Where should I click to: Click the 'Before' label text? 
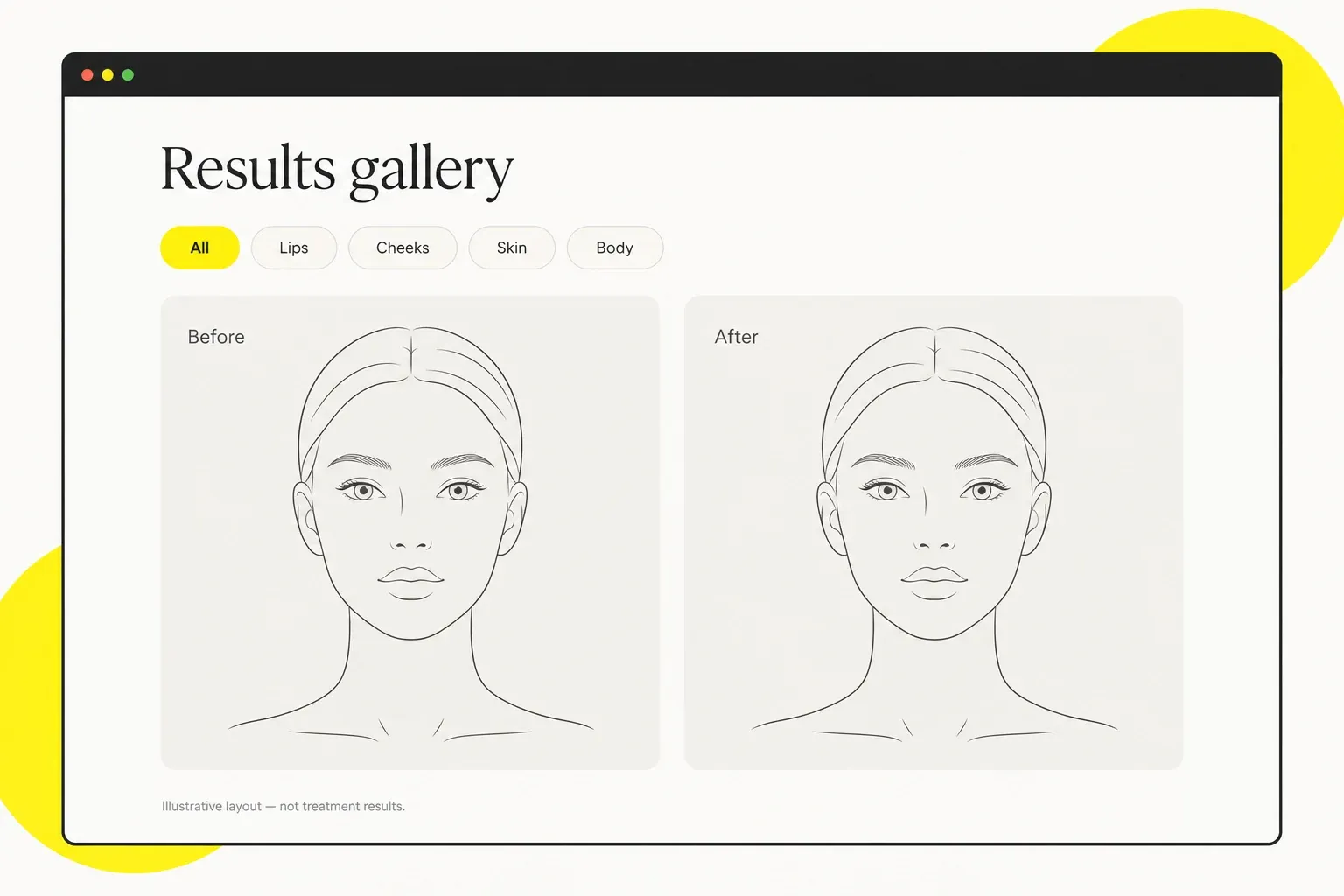click(x=216, y=337)
